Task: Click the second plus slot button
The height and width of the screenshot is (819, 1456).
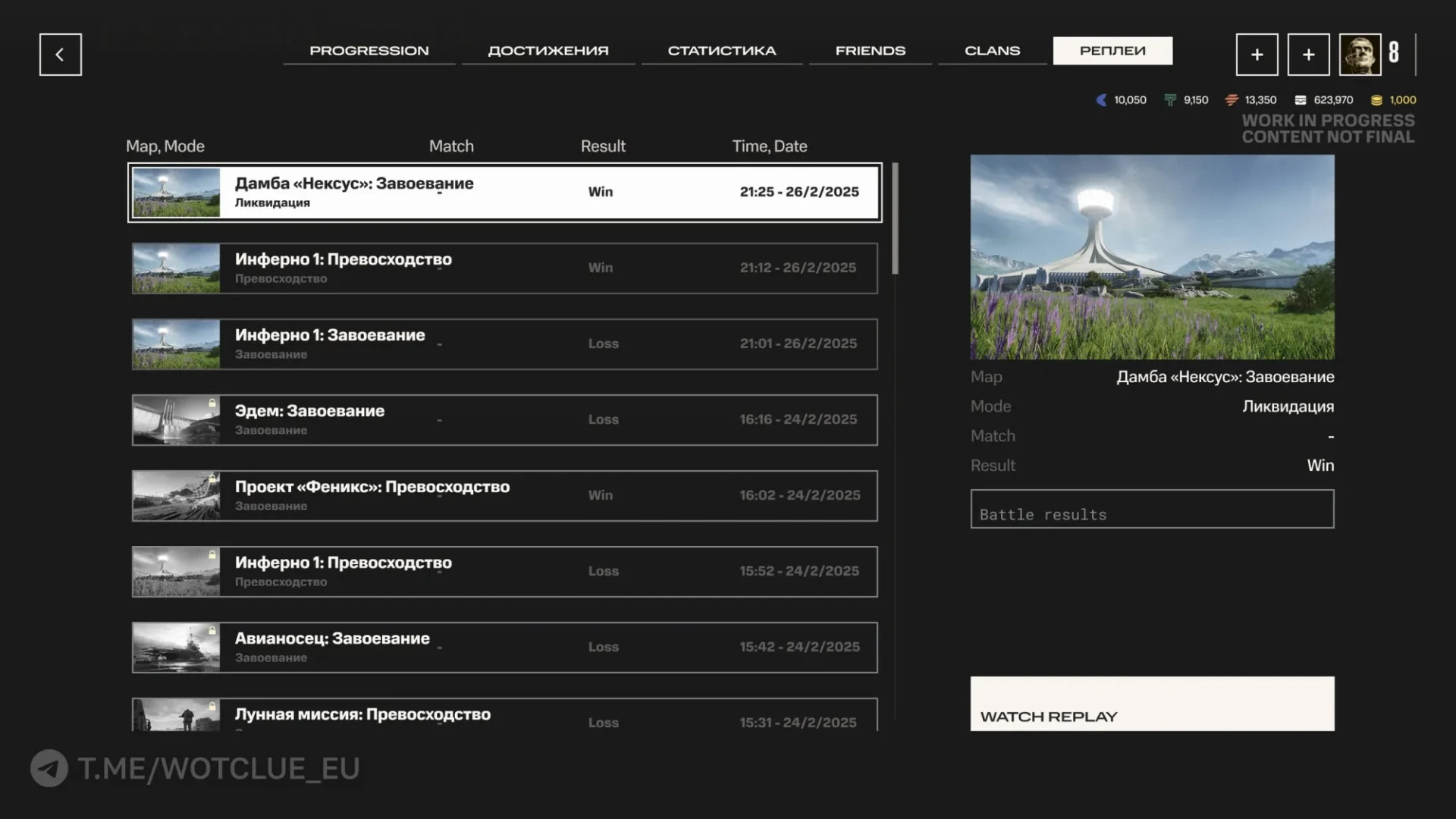Action: (x=1308, y=55)
